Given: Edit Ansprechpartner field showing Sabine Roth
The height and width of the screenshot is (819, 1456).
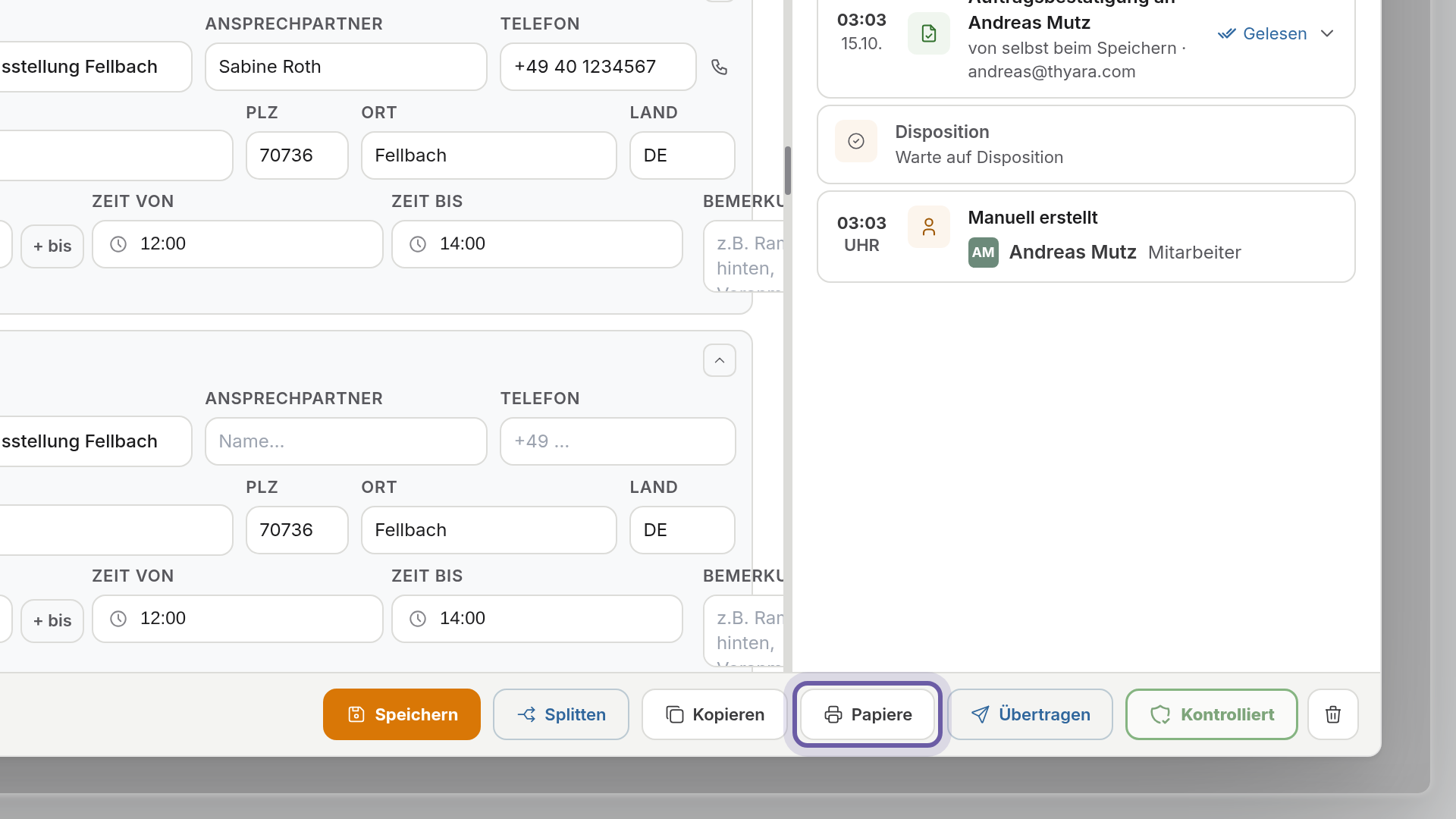Looking at the screenshot, I should pos(346,67).
